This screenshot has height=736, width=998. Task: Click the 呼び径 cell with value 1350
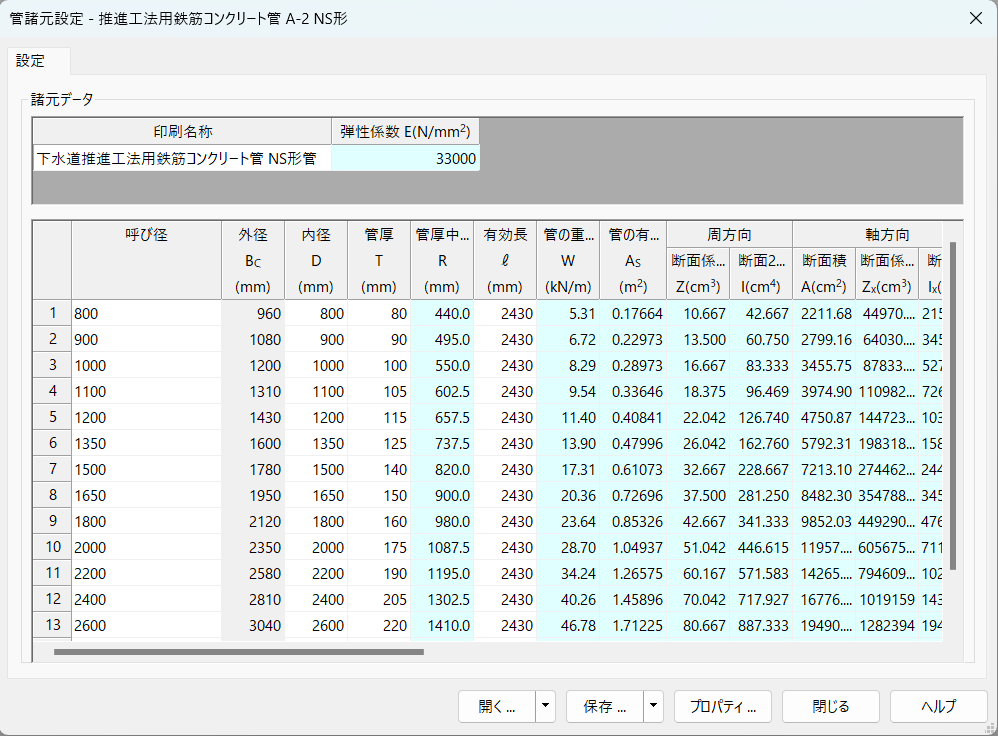click(146, 443)
